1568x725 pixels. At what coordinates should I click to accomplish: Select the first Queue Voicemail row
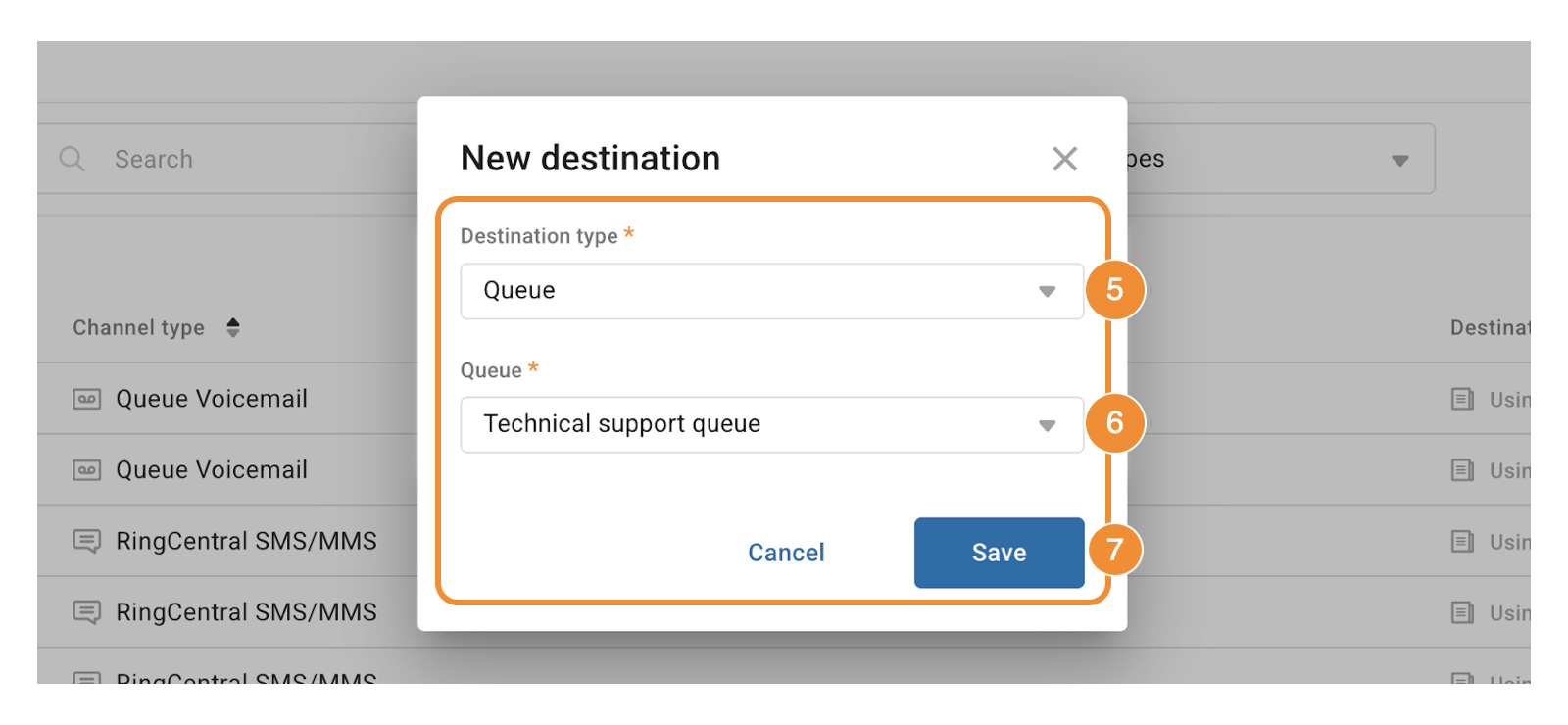tap(212, 399)
